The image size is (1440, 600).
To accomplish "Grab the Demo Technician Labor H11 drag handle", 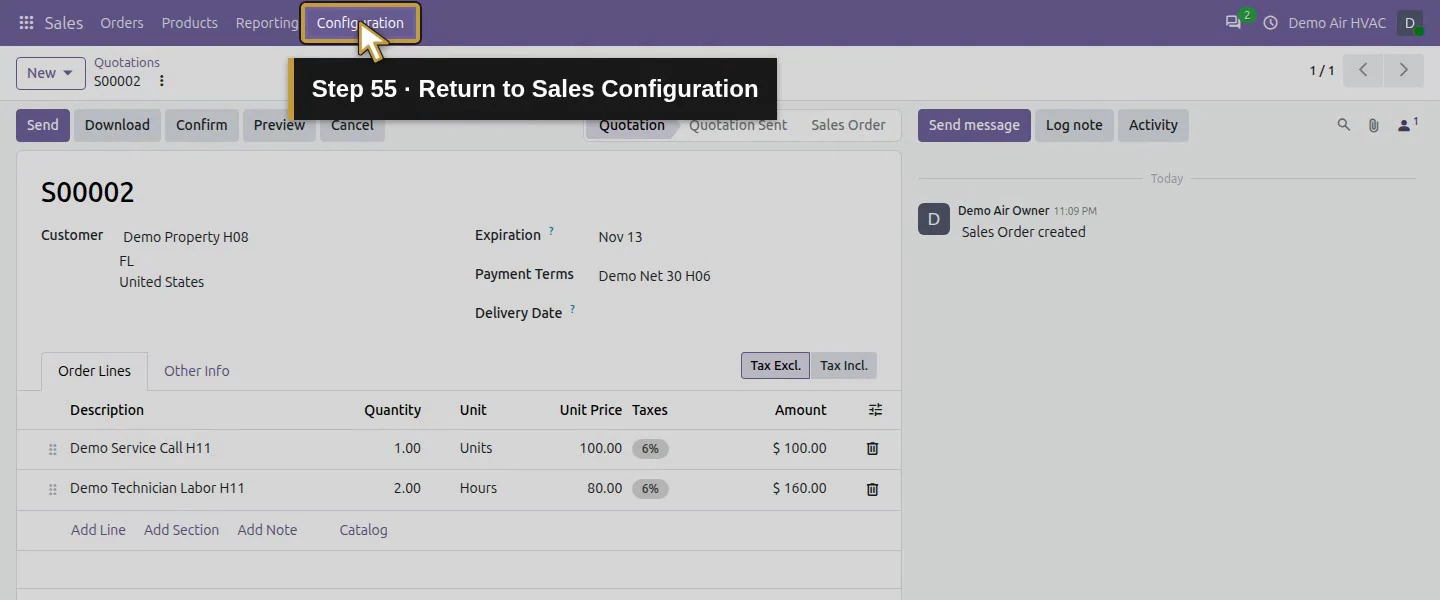I will 52,490.
